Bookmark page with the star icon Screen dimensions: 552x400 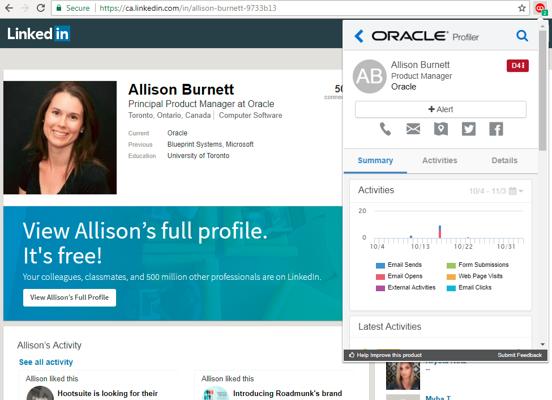[522, 8]
